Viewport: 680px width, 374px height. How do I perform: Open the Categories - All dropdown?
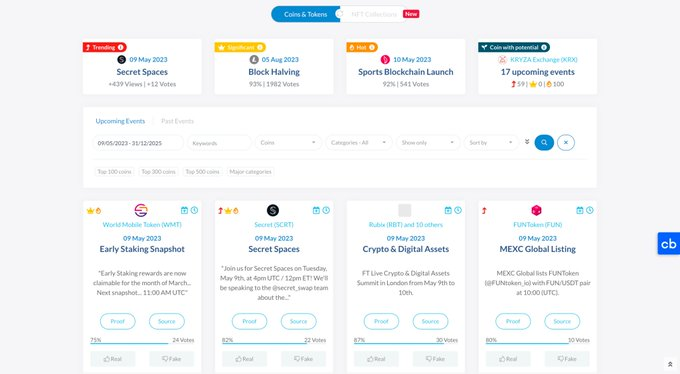pos(359,142)
